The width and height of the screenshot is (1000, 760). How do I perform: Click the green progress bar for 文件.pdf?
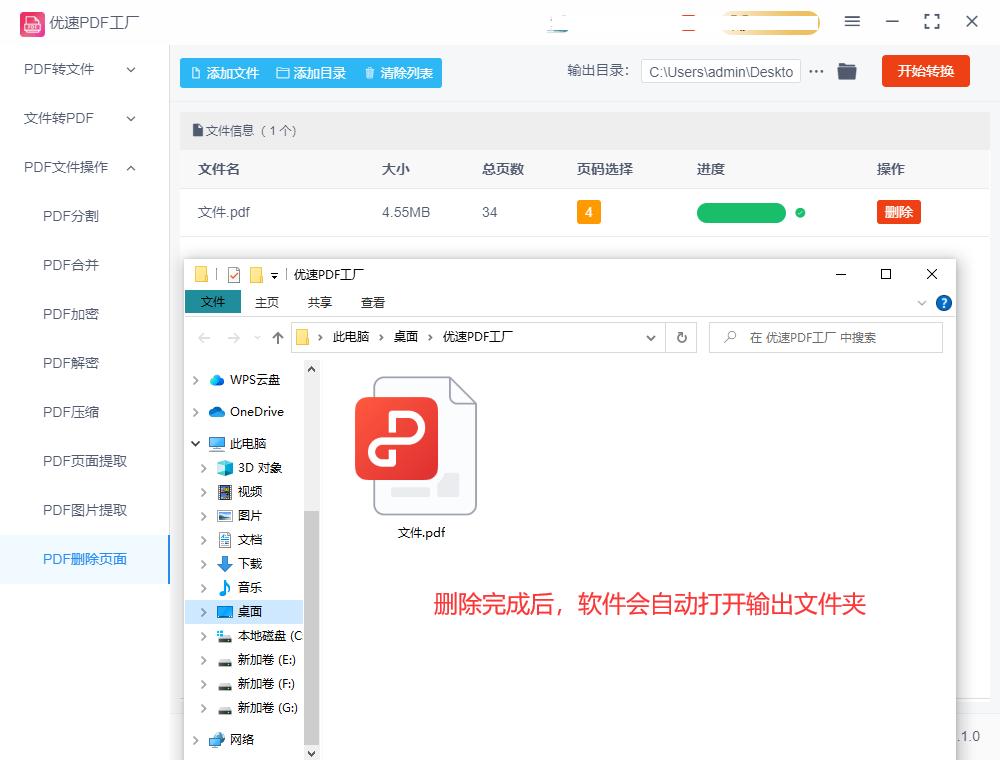pos(741,213)
